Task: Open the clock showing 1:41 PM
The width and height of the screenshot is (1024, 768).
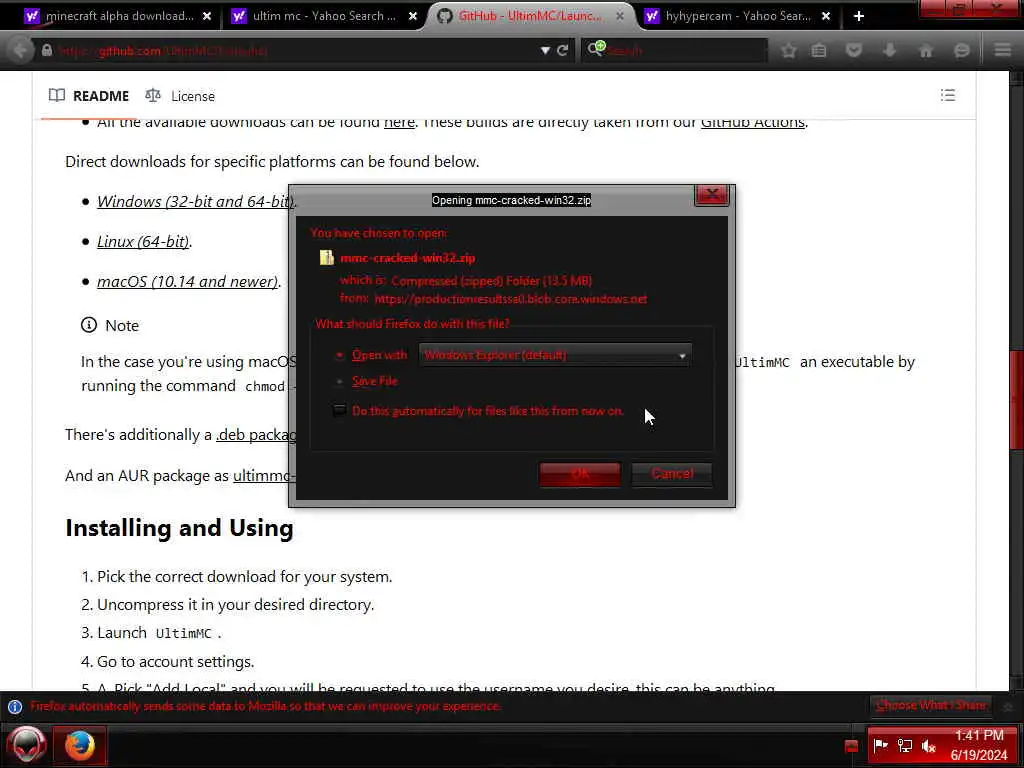Action: [x=979, y=745]
